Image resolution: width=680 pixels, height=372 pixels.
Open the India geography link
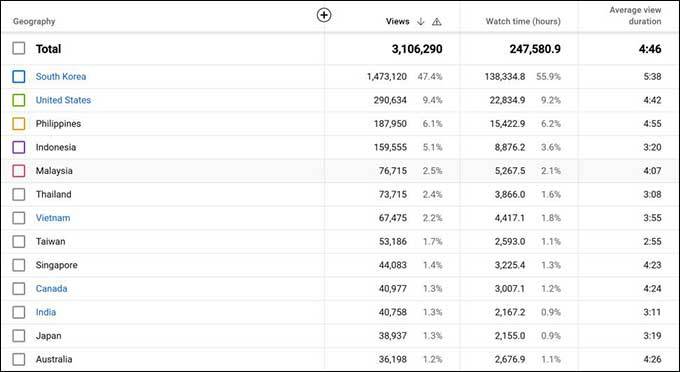(x=46, y=312)
